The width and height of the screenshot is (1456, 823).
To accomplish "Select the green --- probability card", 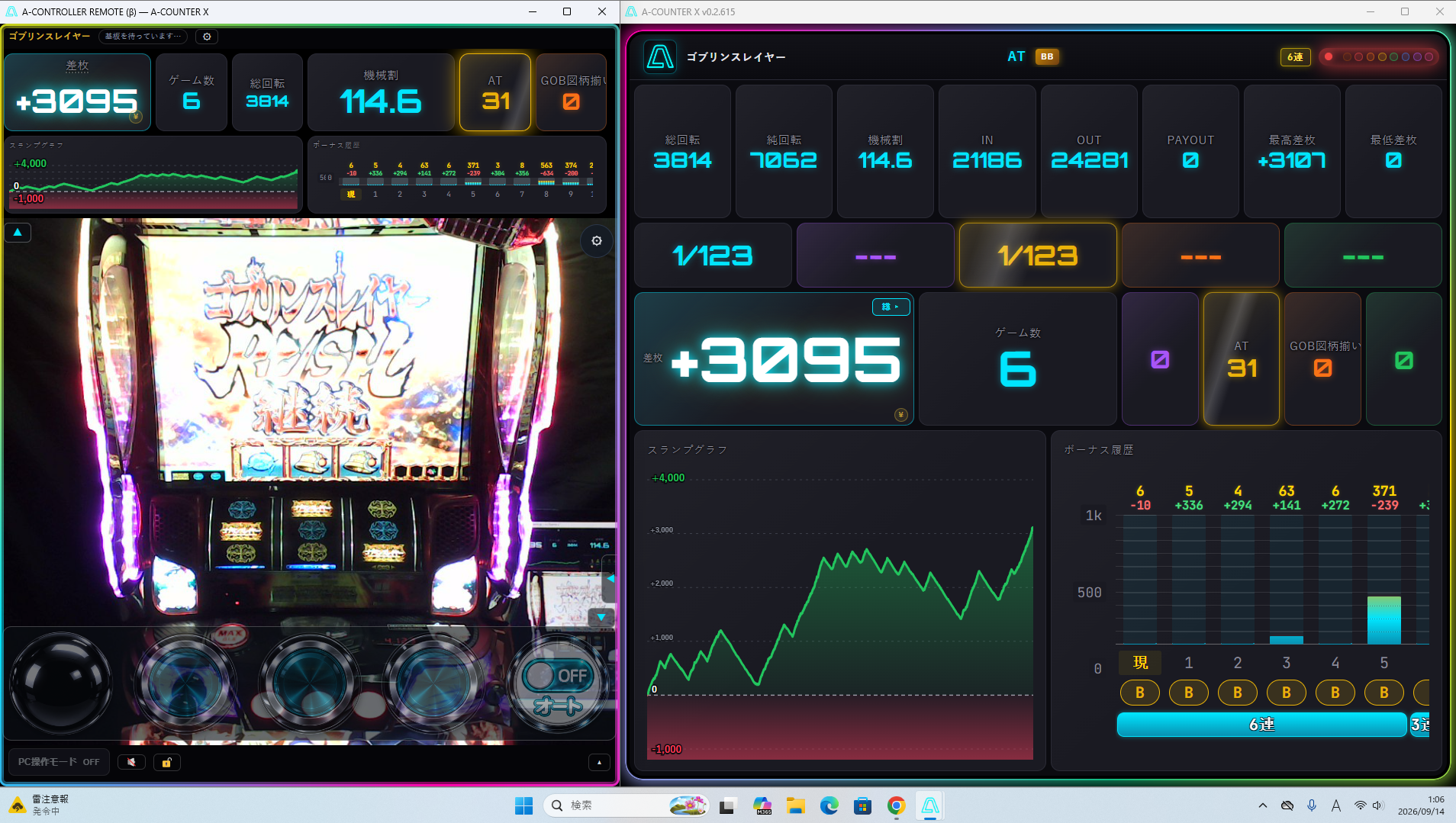I will click(x=1363, y=256).
